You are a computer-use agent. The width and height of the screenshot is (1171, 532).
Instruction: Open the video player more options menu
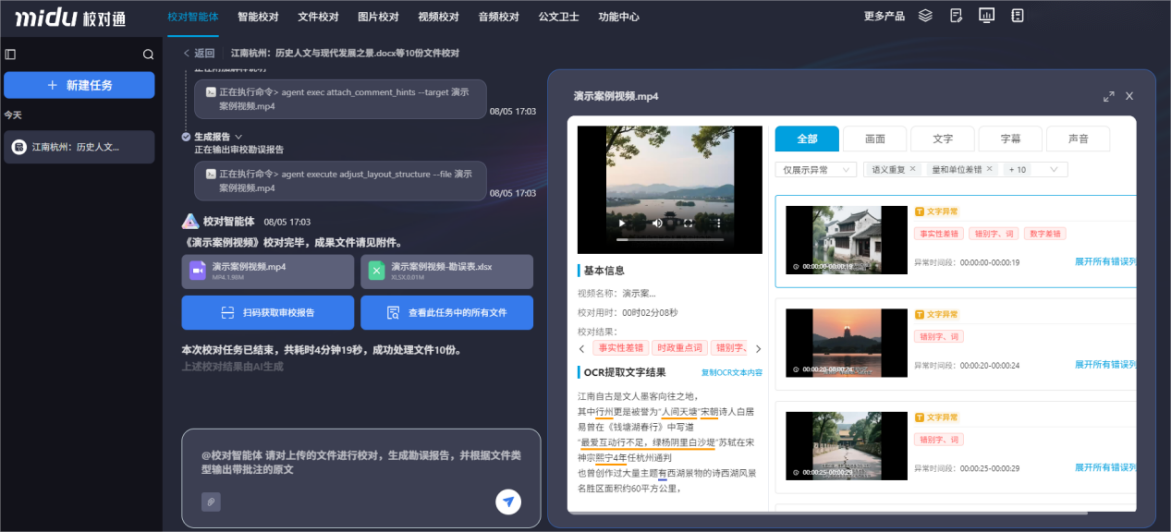(718, 223)
